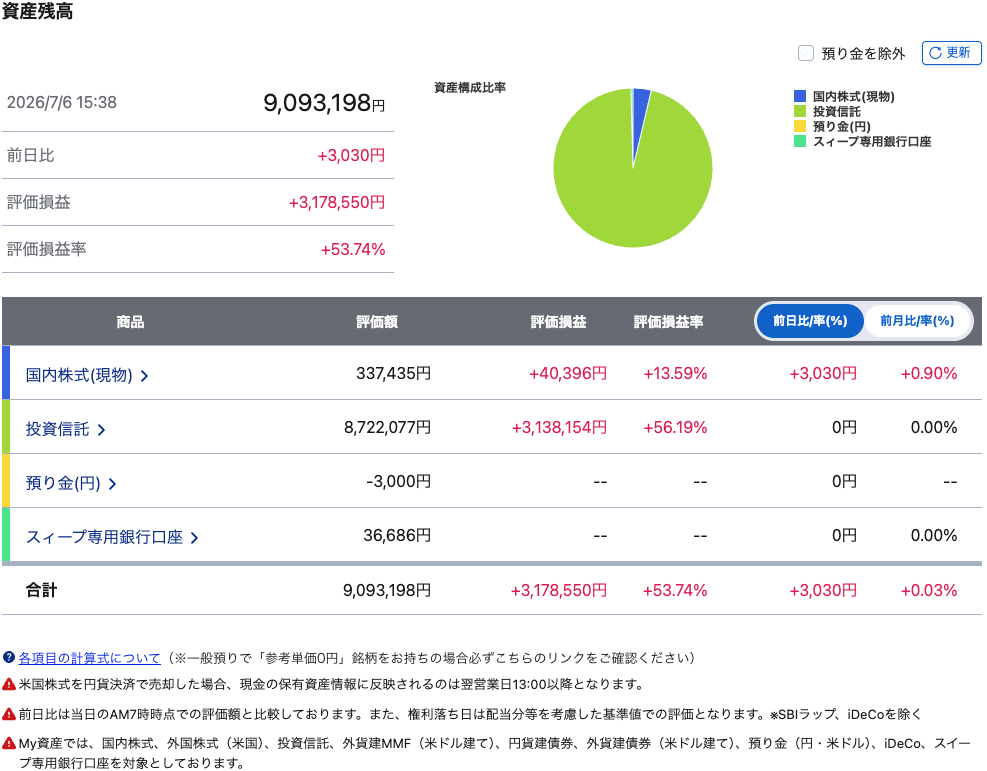Click the 資産残高 page heading
The image size is (987, 771).
click(x=37, y=11)
